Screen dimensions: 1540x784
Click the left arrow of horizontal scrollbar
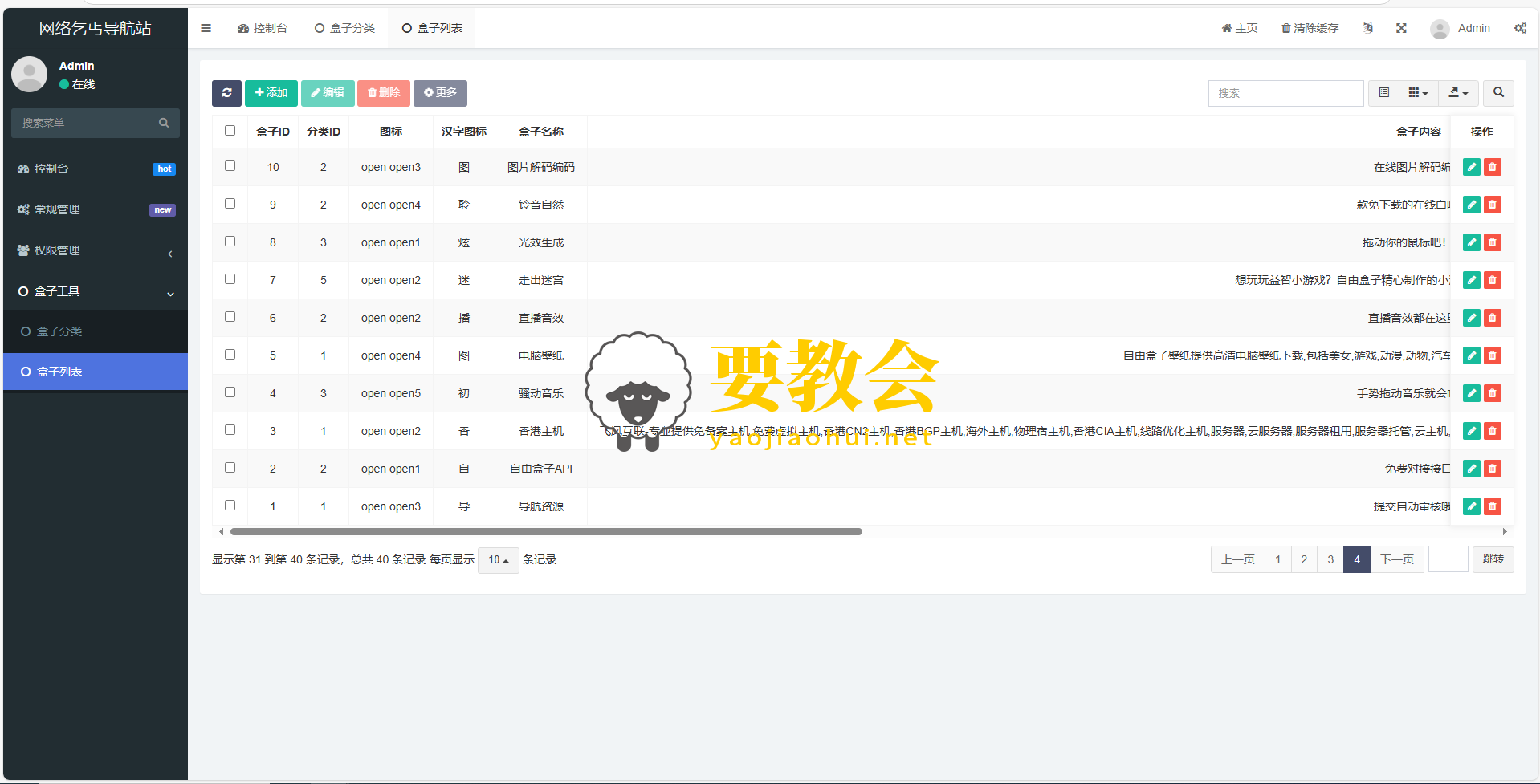pos(222,531)
